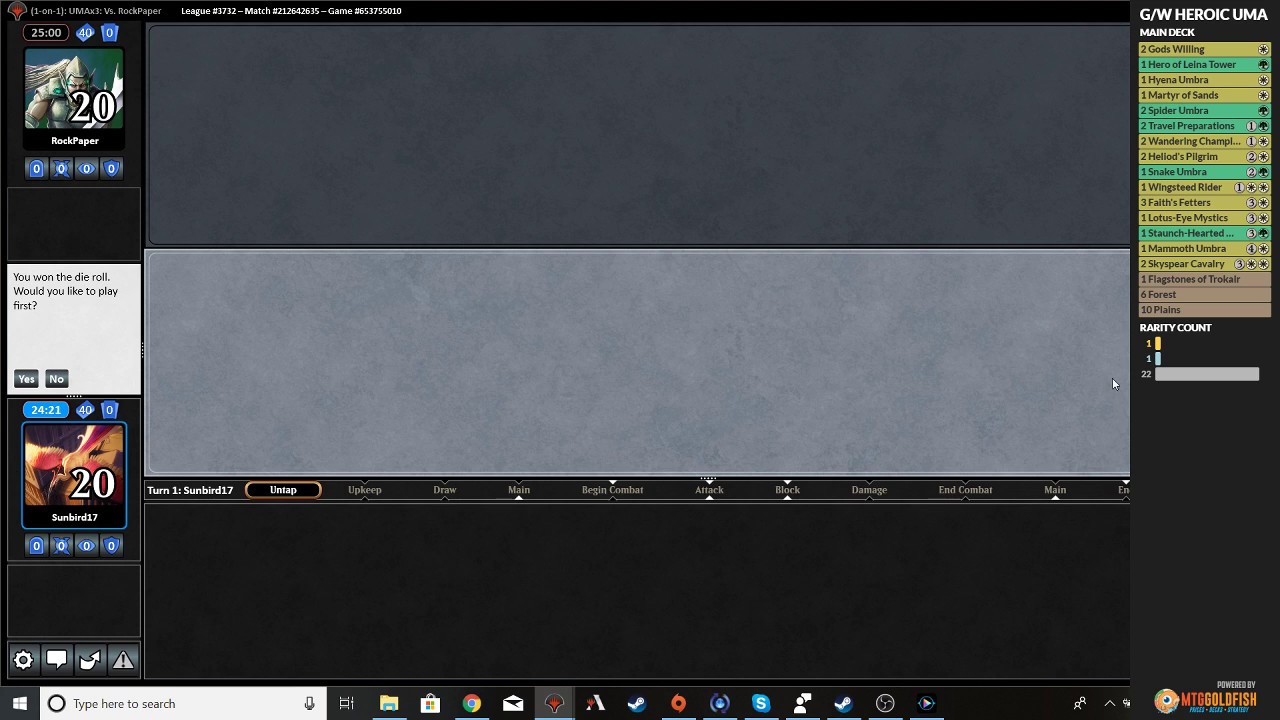1280x720 pixels.
Task: Click the microphone icon in search box
Action: coord(309,704)
